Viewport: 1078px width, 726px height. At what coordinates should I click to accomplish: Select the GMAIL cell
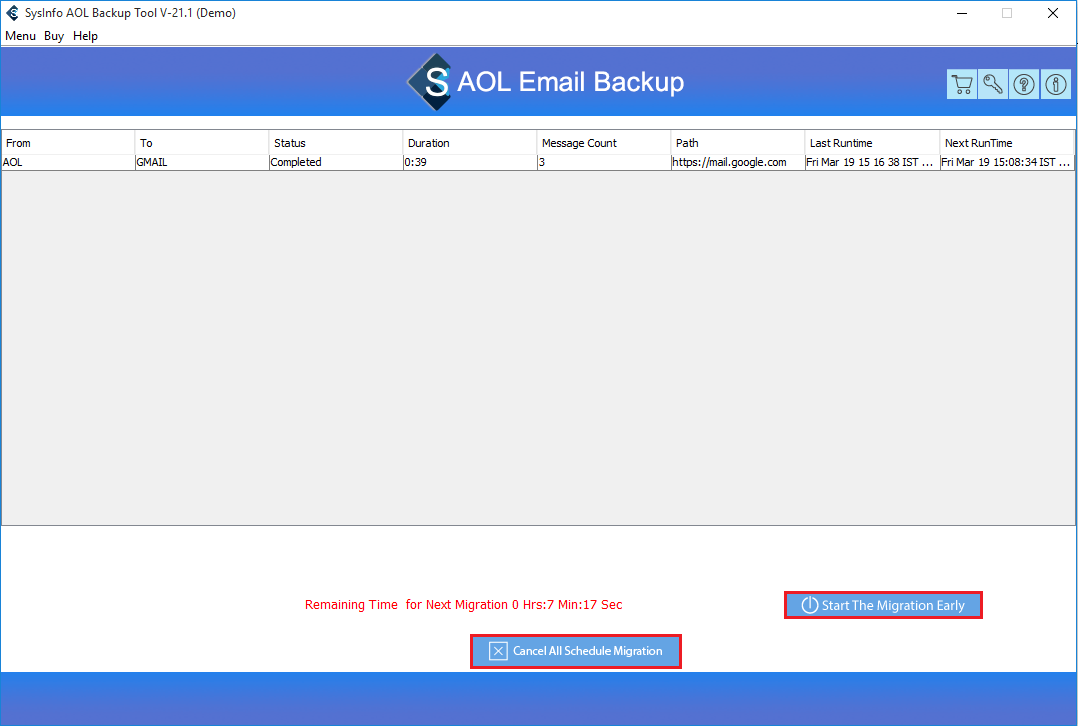(x=202, y=162)
